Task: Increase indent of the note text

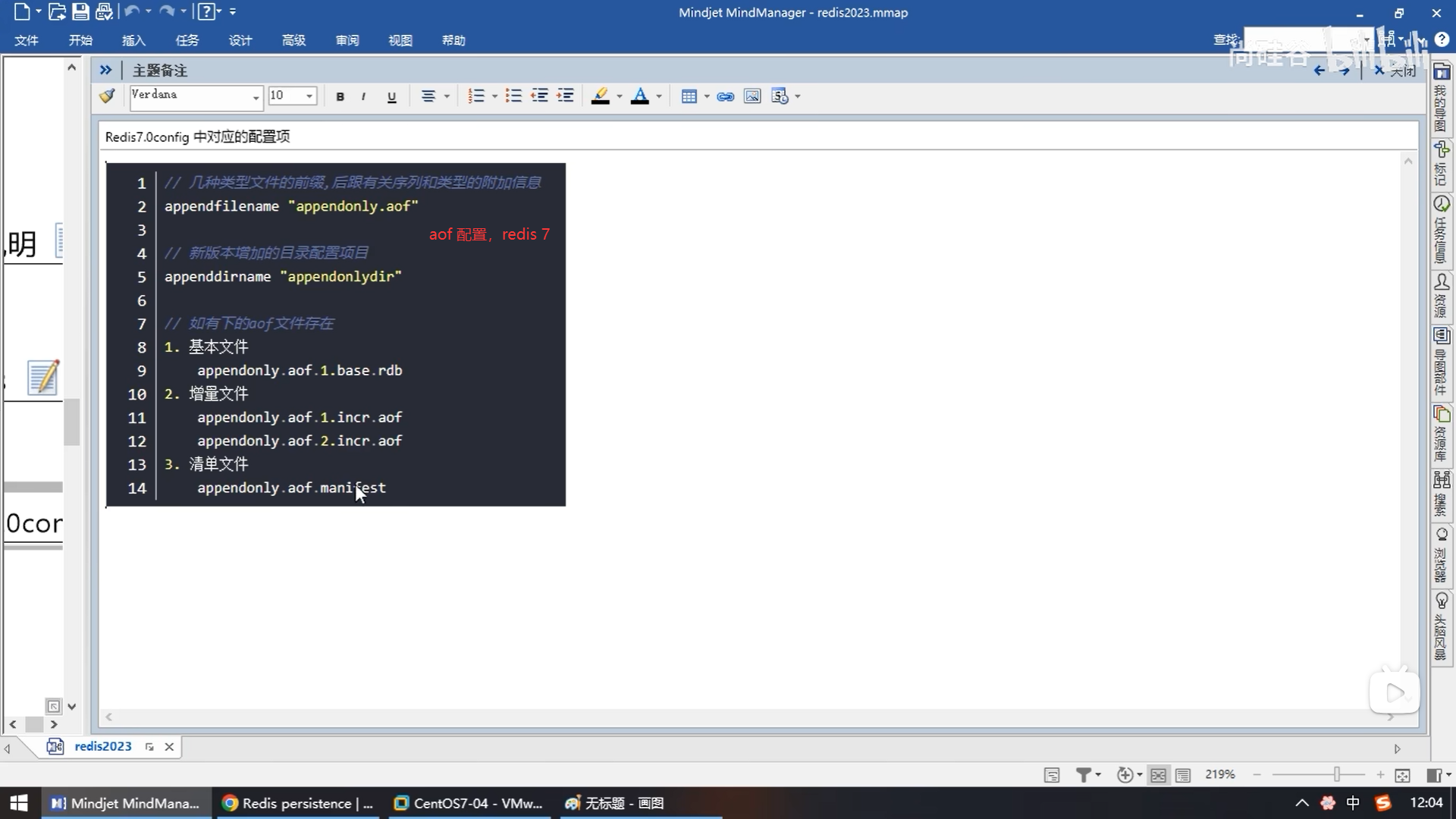Action: [x=565, y=96]
